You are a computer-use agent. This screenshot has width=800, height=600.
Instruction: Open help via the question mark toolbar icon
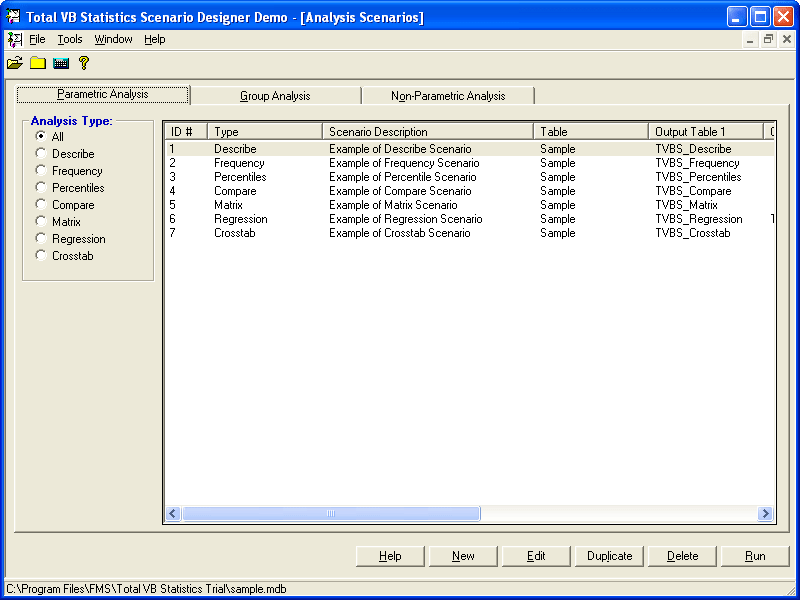tap(85, 62)
